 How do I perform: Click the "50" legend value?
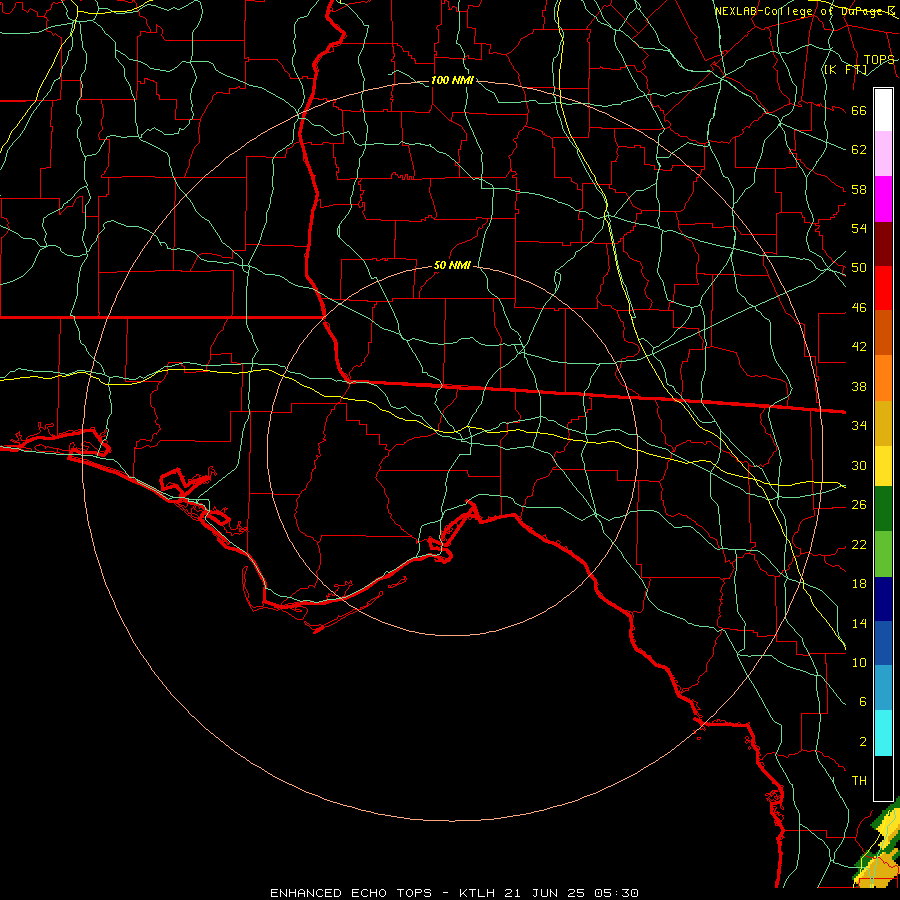pyautogui.click(x=859, y=268)
